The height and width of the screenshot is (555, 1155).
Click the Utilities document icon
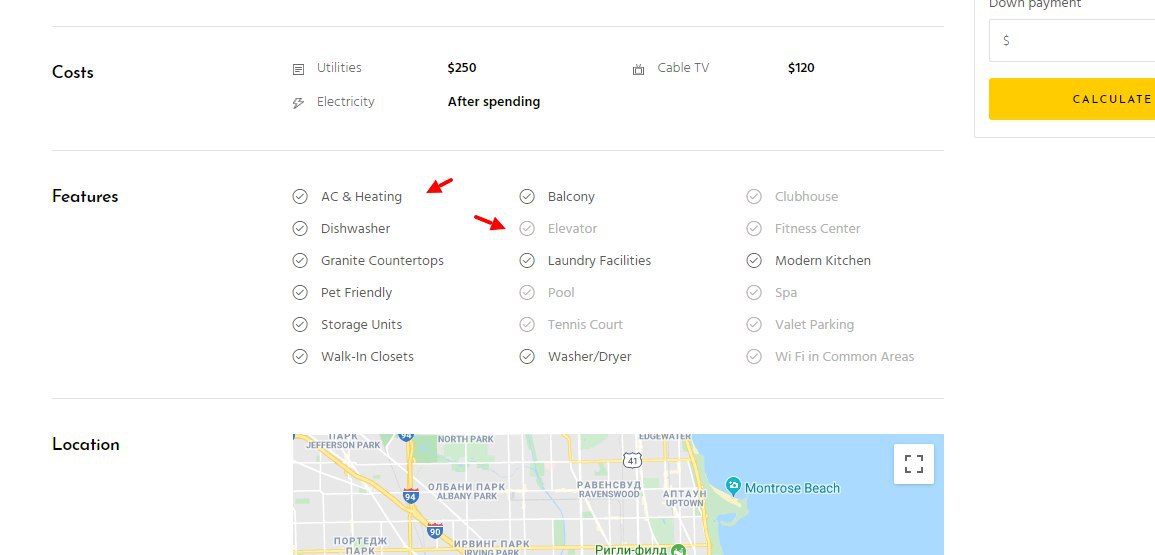298,69
